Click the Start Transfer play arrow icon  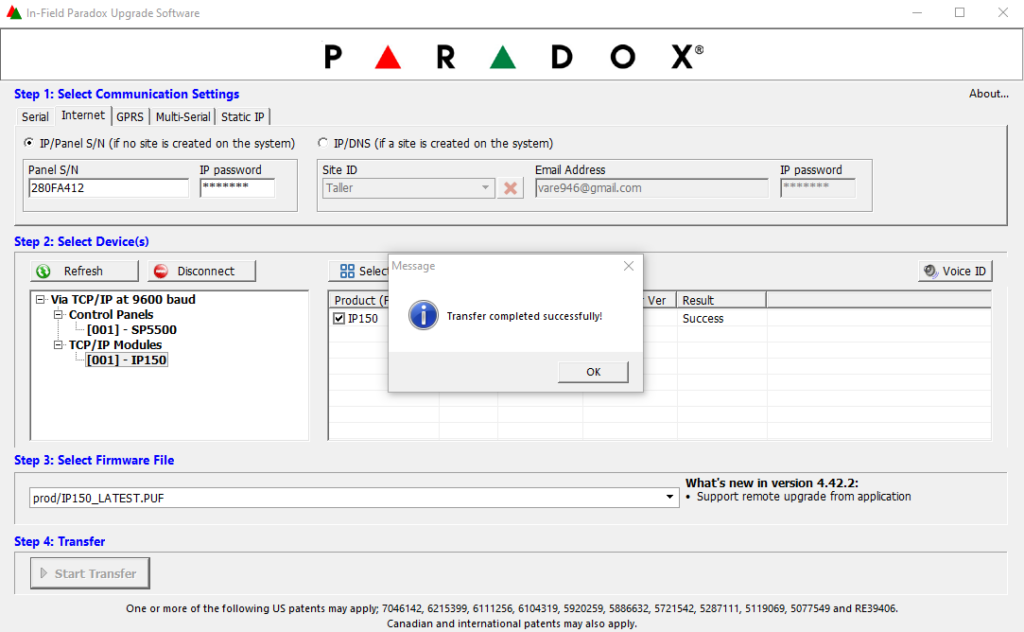pos(44,573)
